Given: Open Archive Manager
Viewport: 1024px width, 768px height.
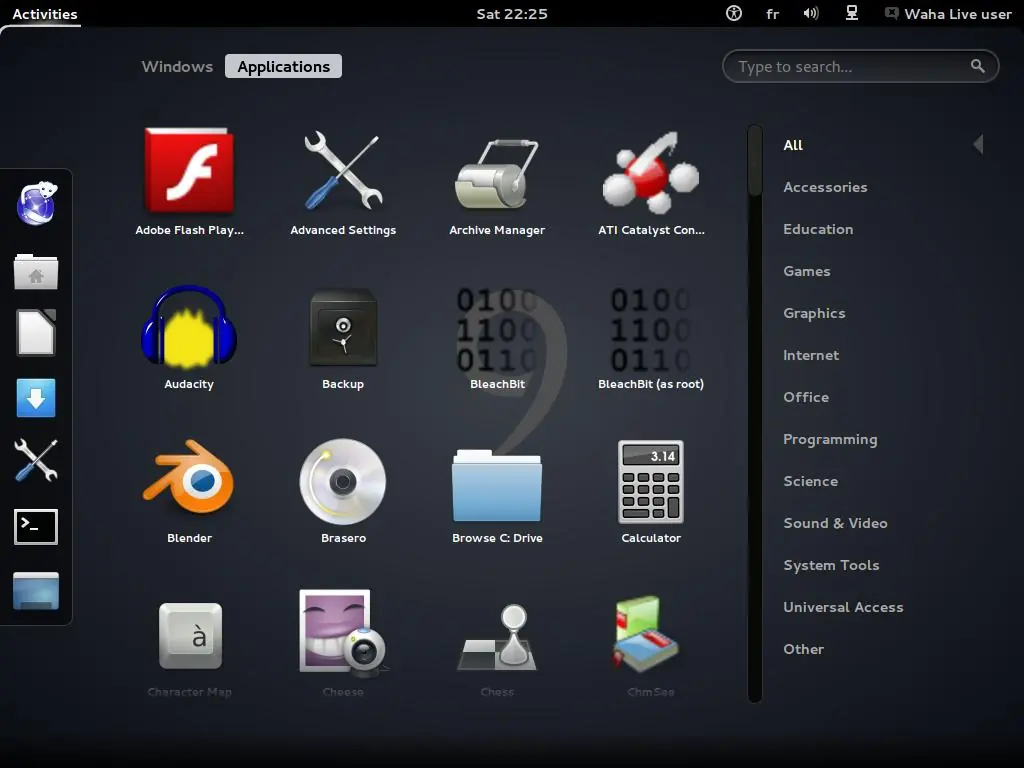Looking at the screenshot, I should pyautogui.click(x=497, y=182).
